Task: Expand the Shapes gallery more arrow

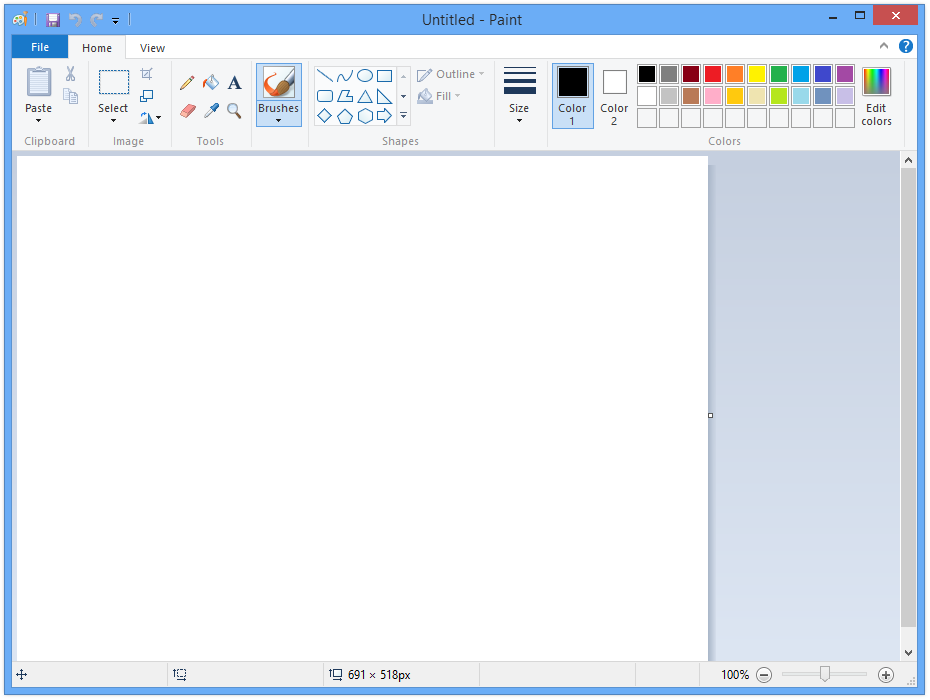Action: 404,116
